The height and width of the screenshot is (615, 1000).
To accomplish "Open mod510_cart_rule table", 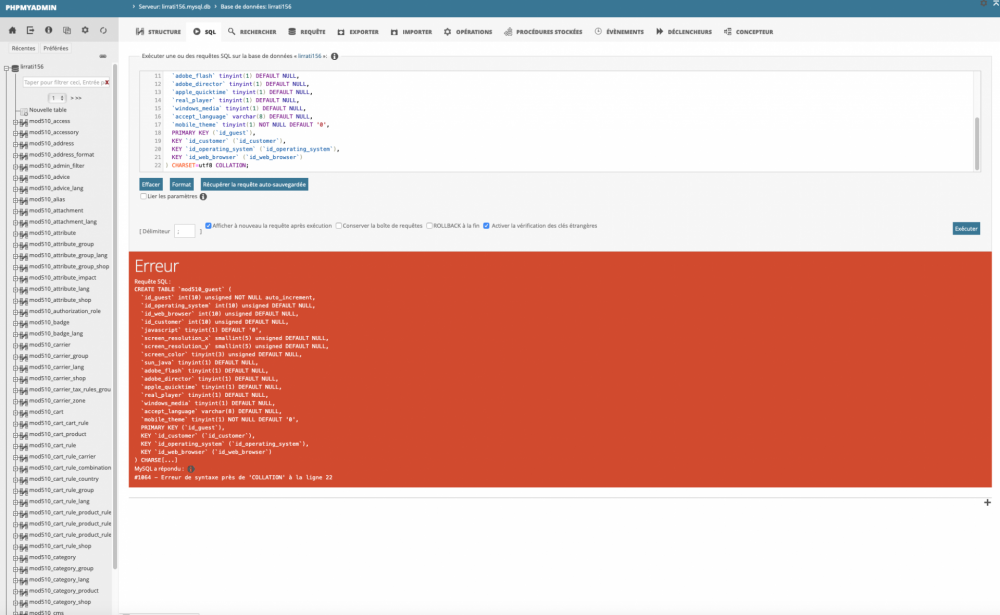I will pyautogui.click(x=52, y=446).
